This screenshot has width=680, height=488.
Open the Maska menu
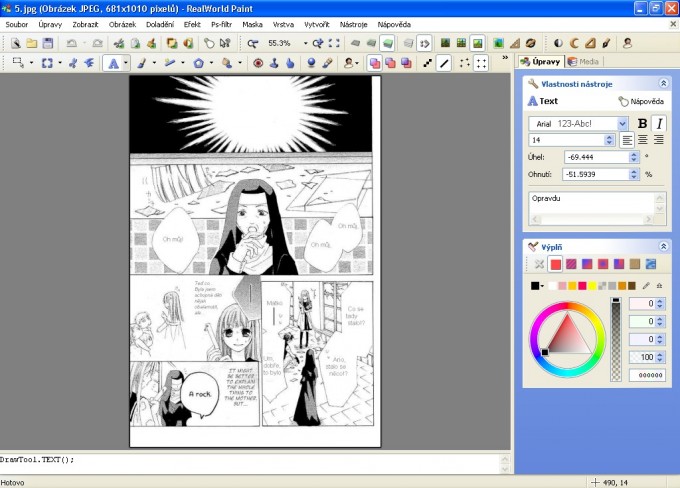252,25
